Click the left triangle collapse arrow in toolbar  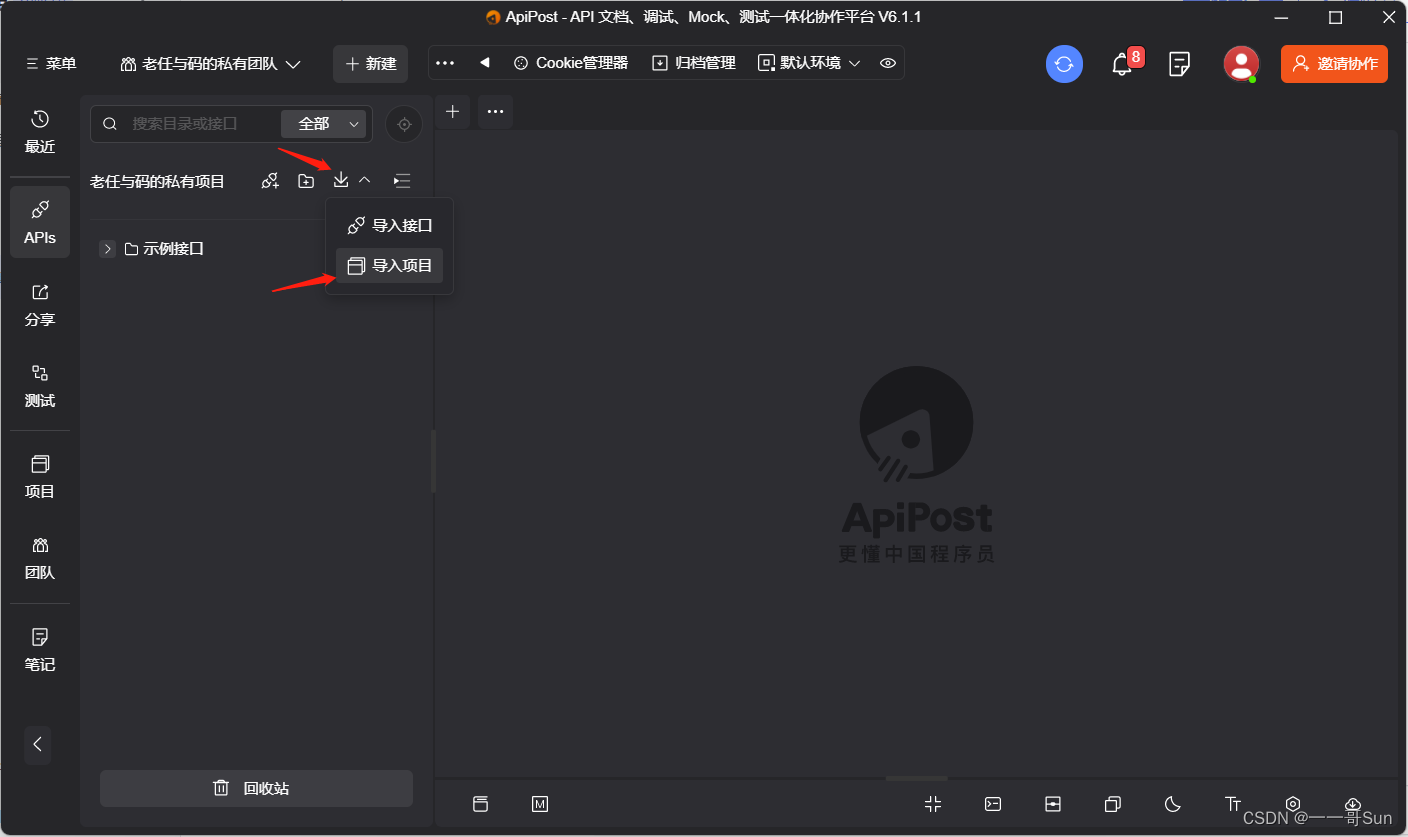[485, 63]
